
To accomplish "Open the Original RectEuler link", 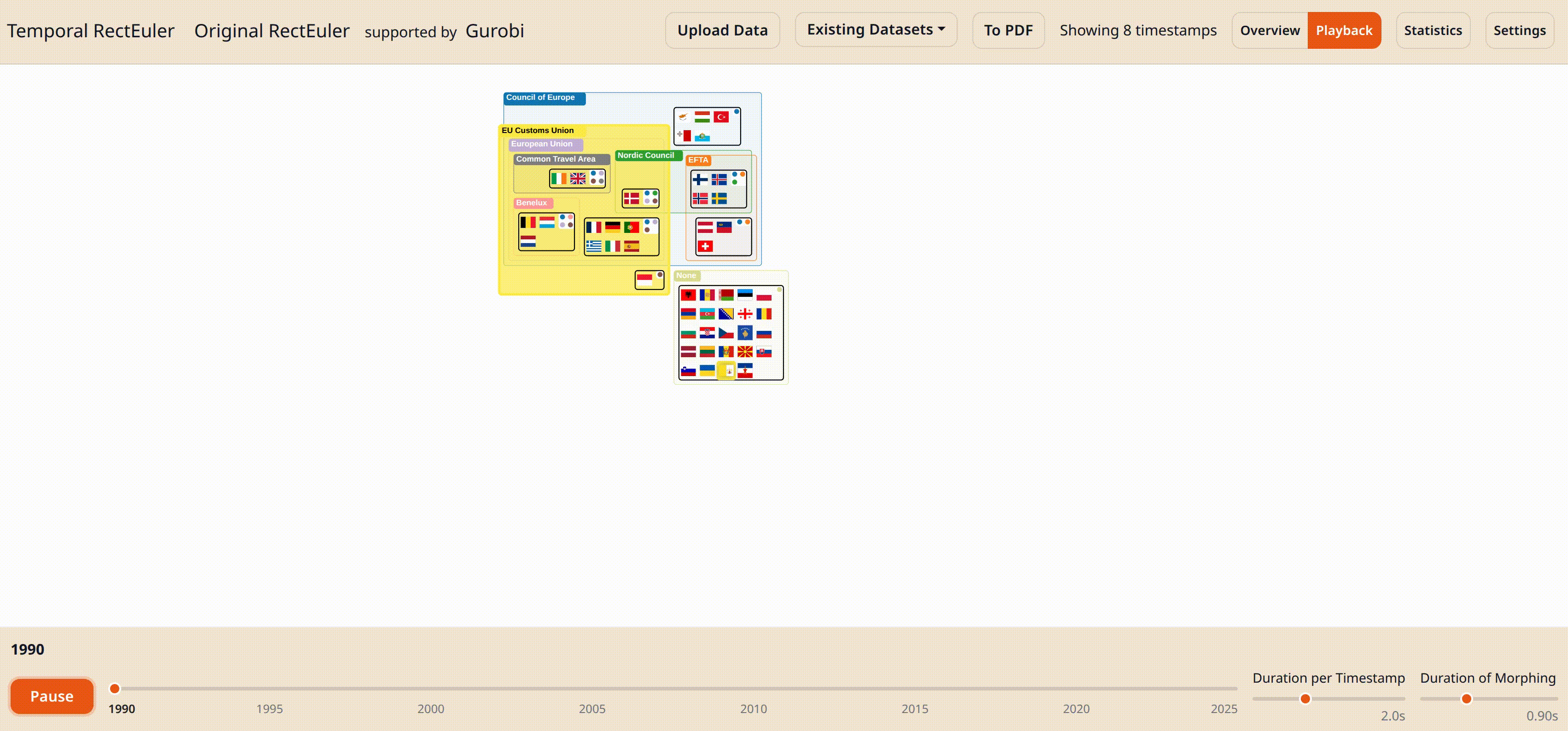I will coord(271,30).
